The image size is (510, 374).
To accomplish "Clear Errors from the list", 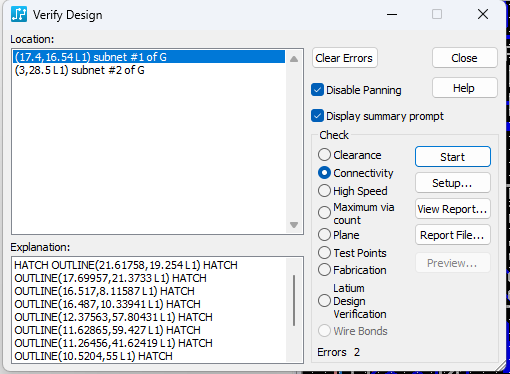I will (345, 58).
